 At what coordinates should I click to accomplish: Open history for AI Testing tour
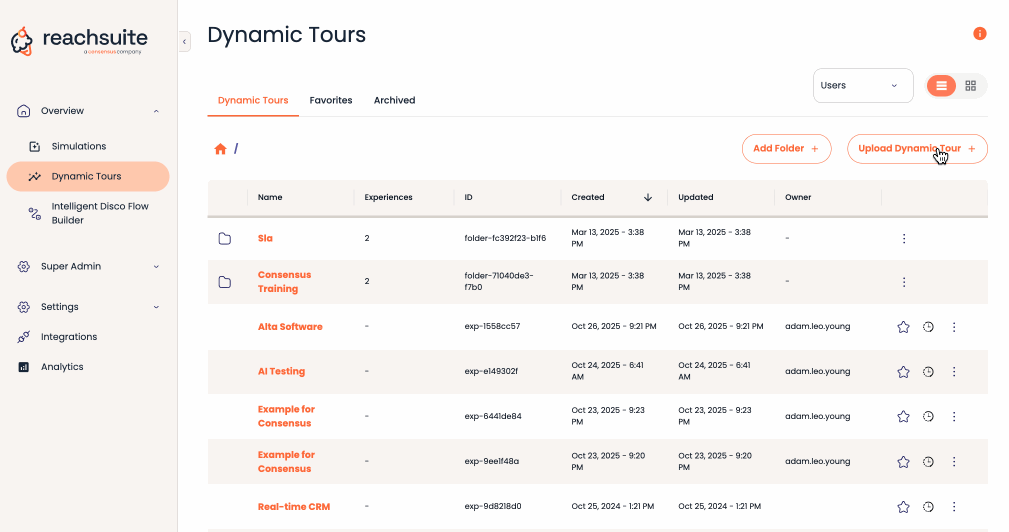(928, 371)
